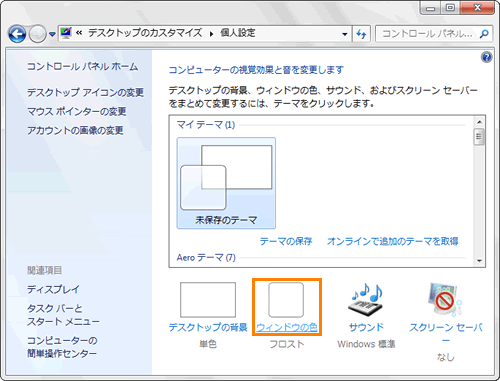Focus the コントロール パネル search field

(x=427, y=34)
